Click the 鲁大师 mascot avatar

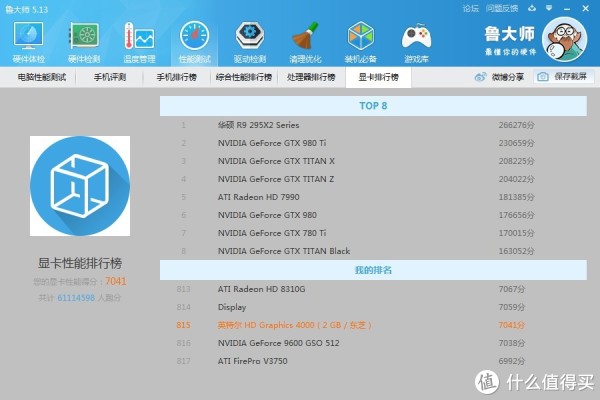[565, 39]
